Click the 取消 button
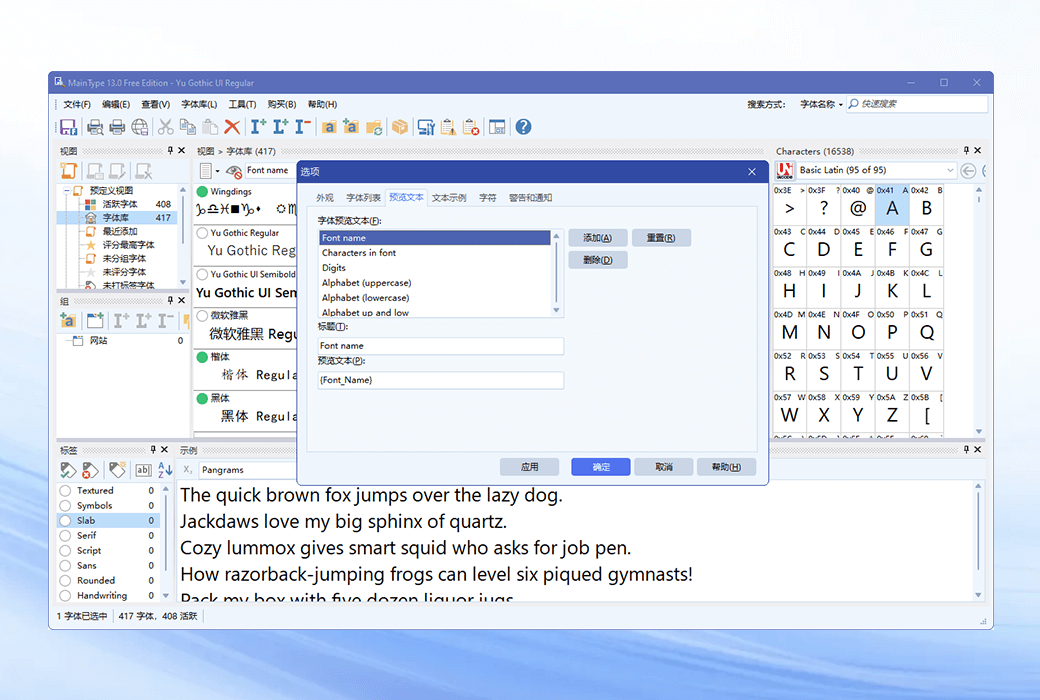1040x700 pixels. (x=664, y=467)
